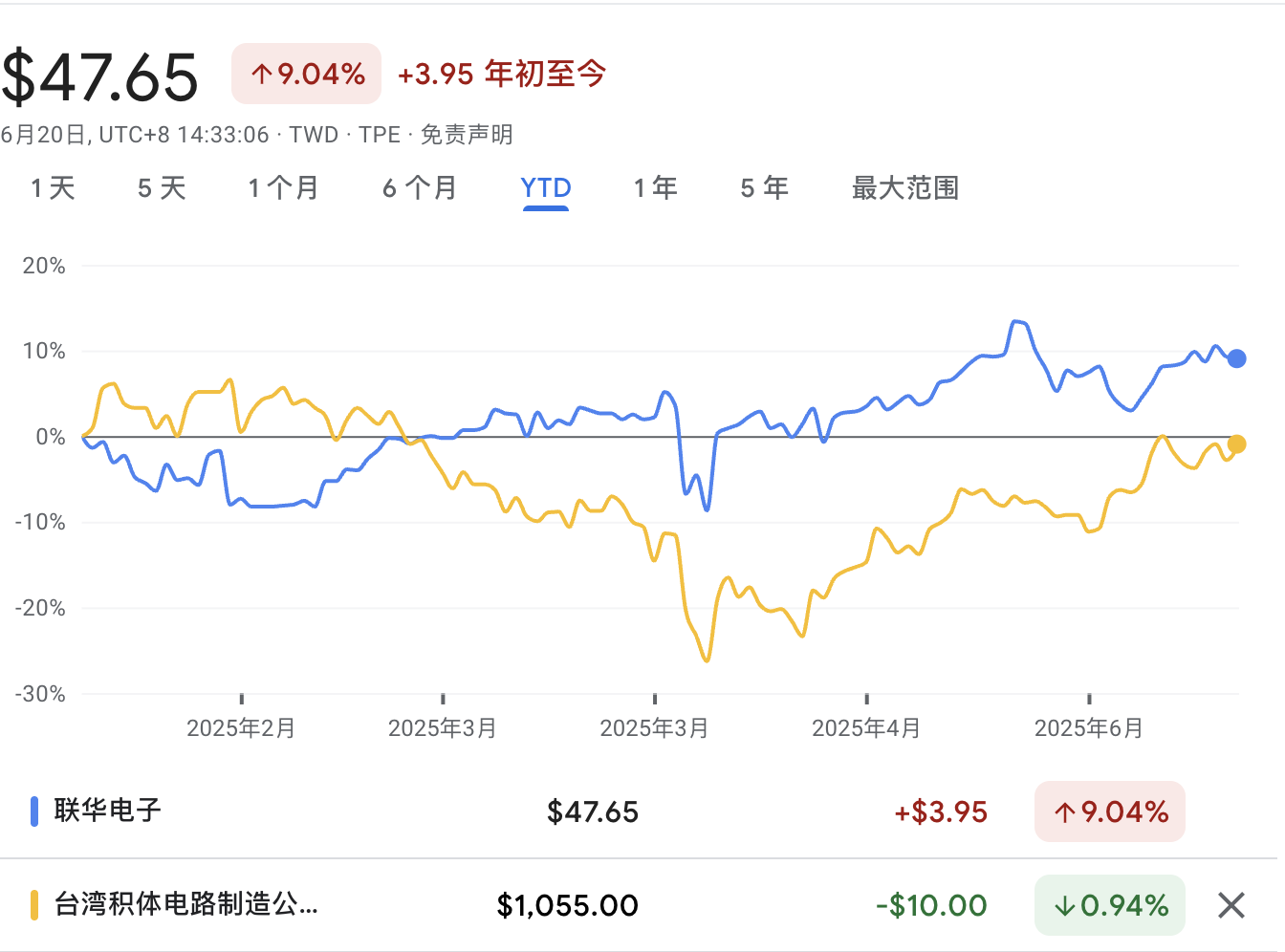1285x952 pixels.
Task: Click the 2025年4月 axis label
Action: [x=866, y=728]
